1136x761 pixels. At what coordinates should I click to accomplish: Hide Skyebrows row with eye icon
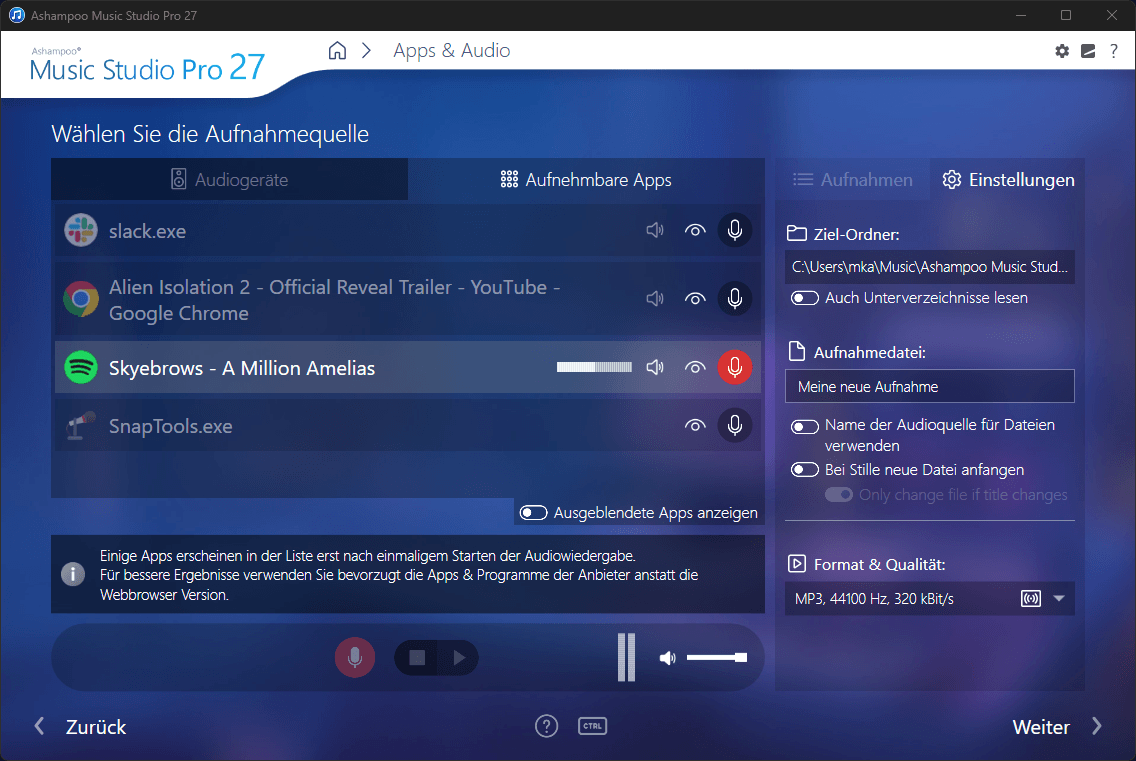point(695,367)
